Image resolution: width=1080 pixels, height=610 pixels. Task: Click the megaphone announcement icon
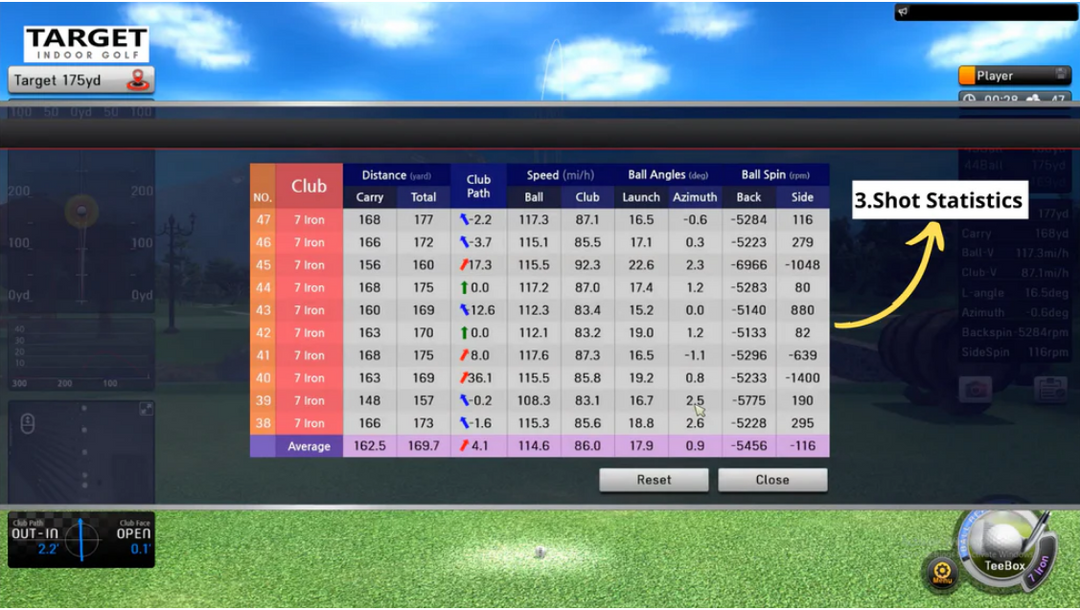(x=903, y=12)
